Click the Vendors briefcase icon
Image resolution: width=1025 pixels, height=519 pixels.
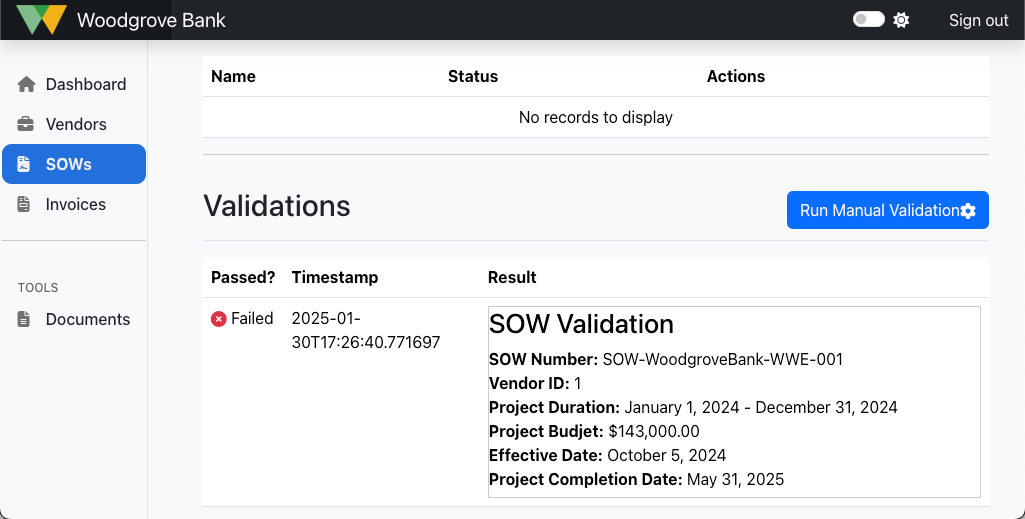[26, 125]
